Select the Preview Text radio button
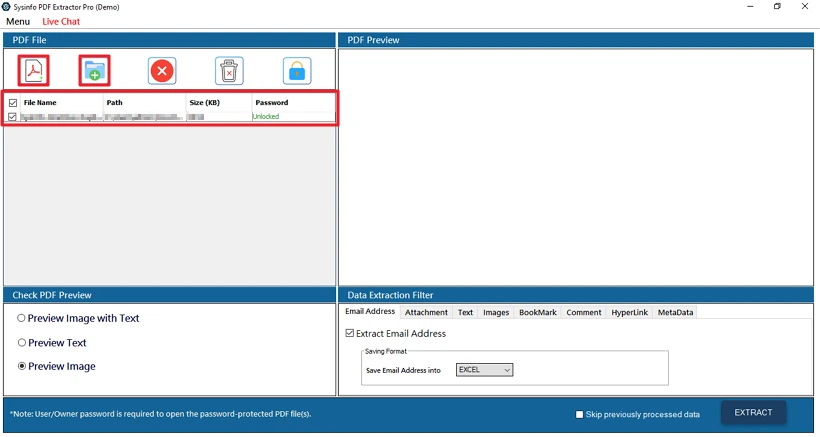 (x=22, y=342)
